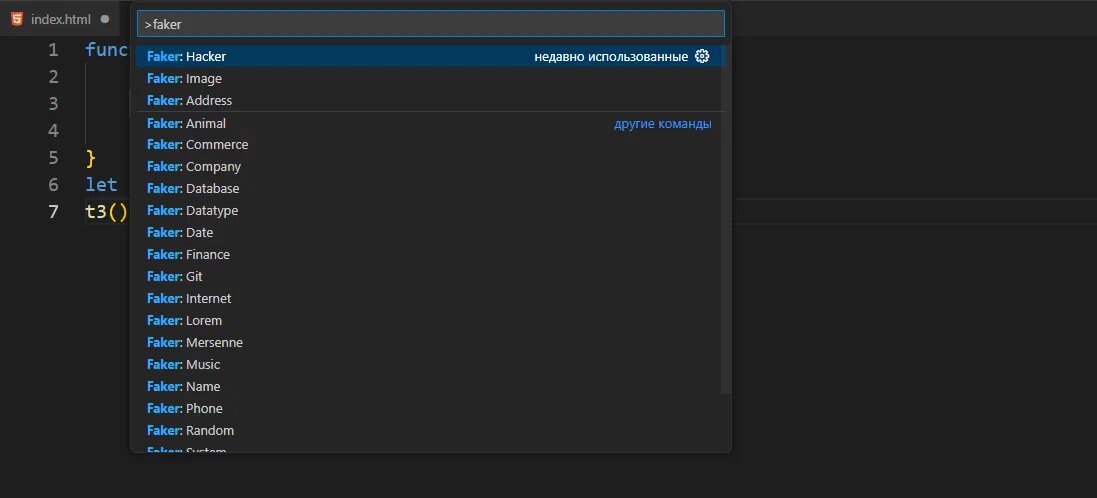Run the Faker: Address command

pos(431,100)
